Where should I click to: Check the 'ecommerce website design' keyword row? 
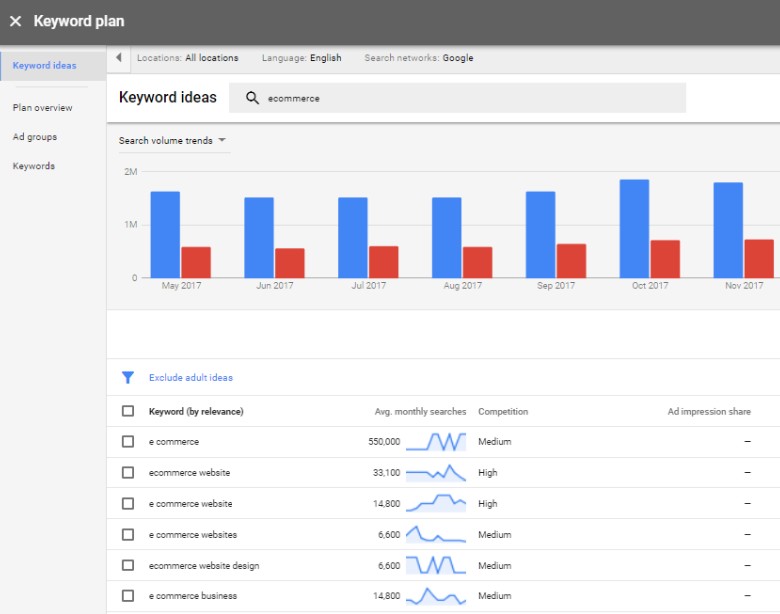tap(128, 565)
